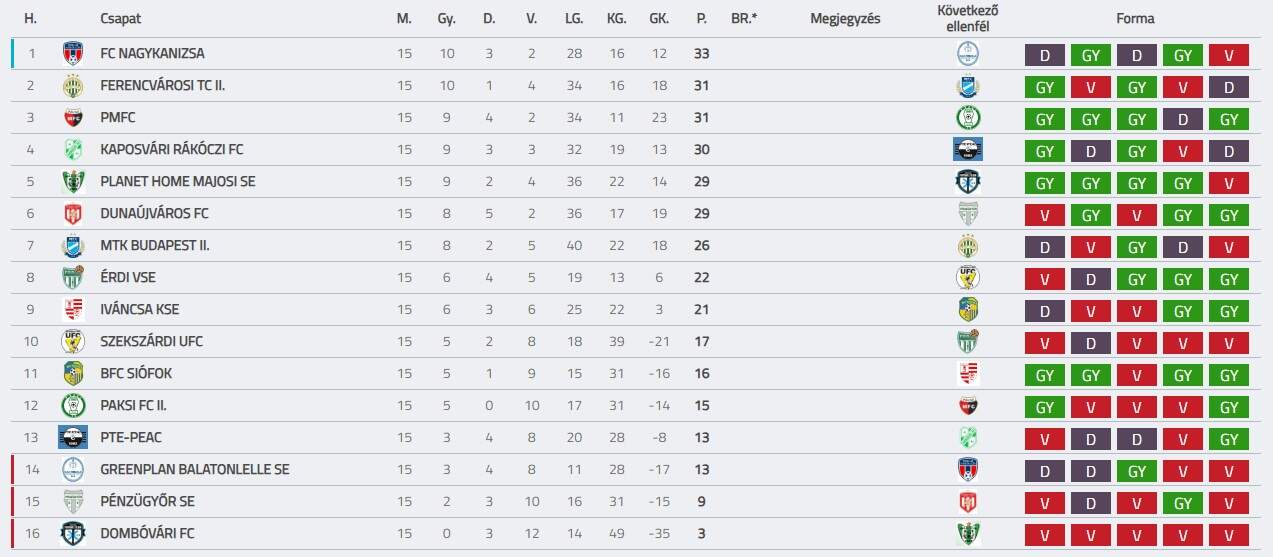Click the Ferencvárosi TC II. team crest
1273x557 pixels.
[x=72, y=86]
